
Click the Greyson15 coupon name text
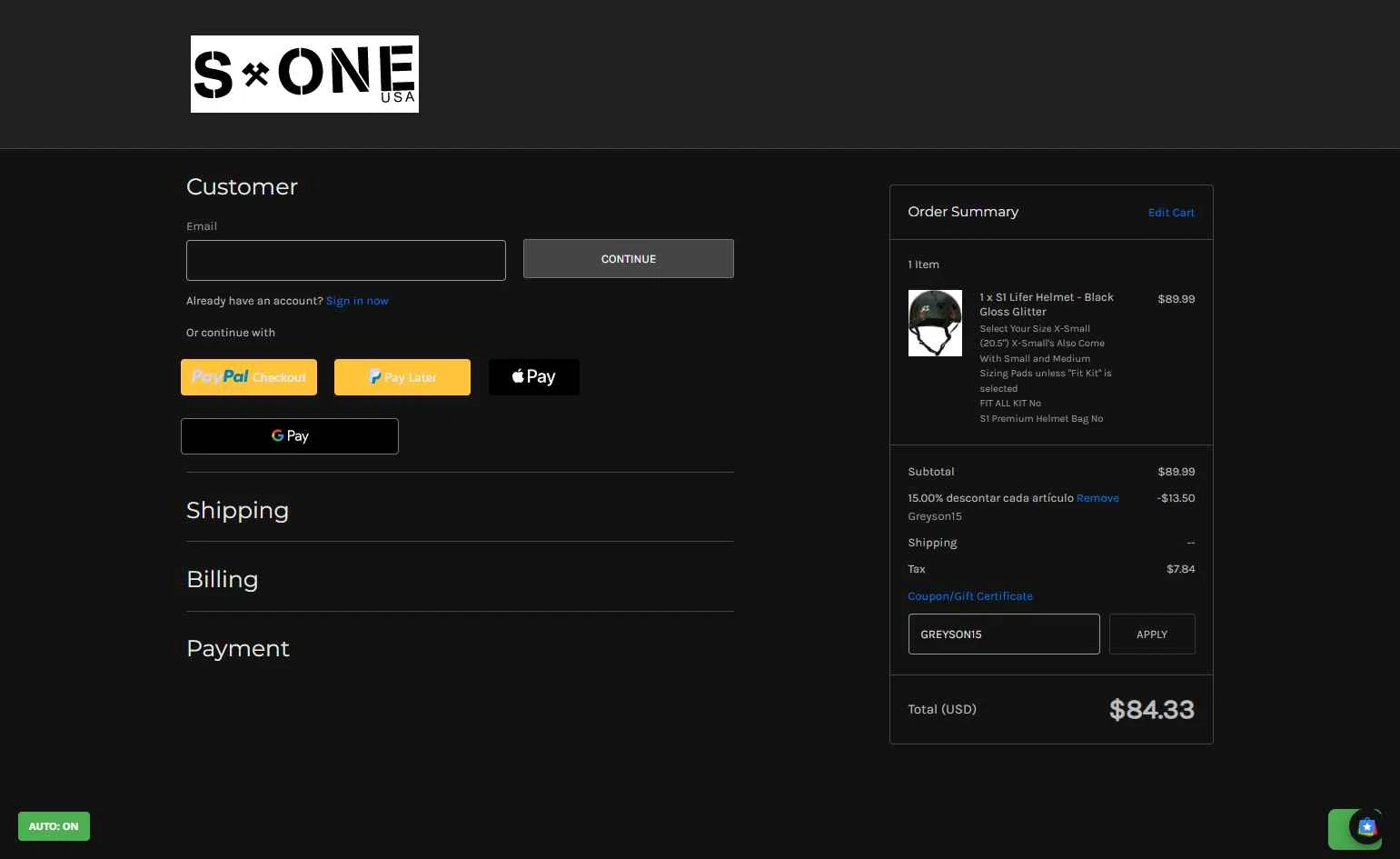[935, 516]
